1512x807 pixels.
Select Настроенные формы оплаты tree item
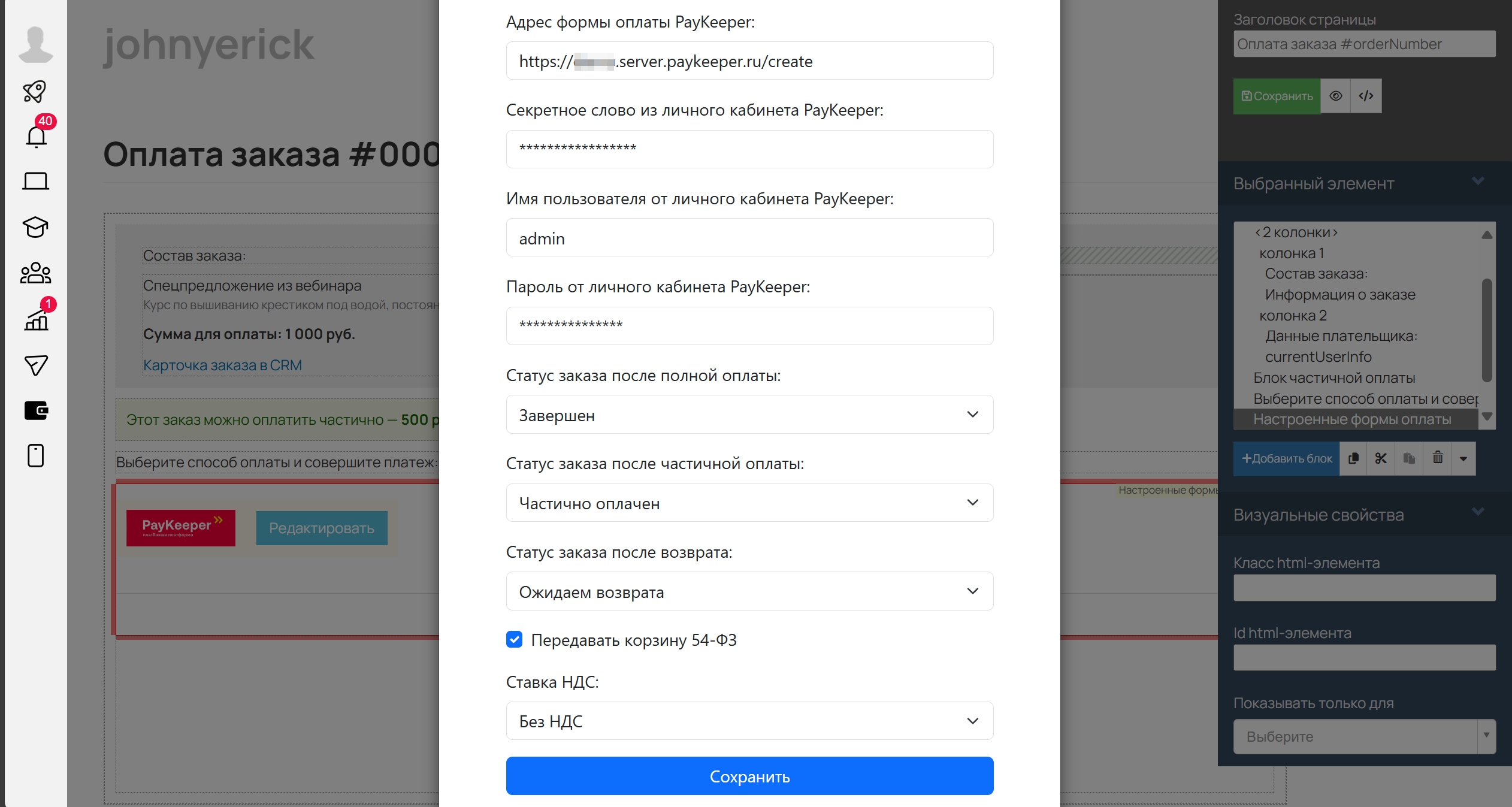(x=1351, y=419)
